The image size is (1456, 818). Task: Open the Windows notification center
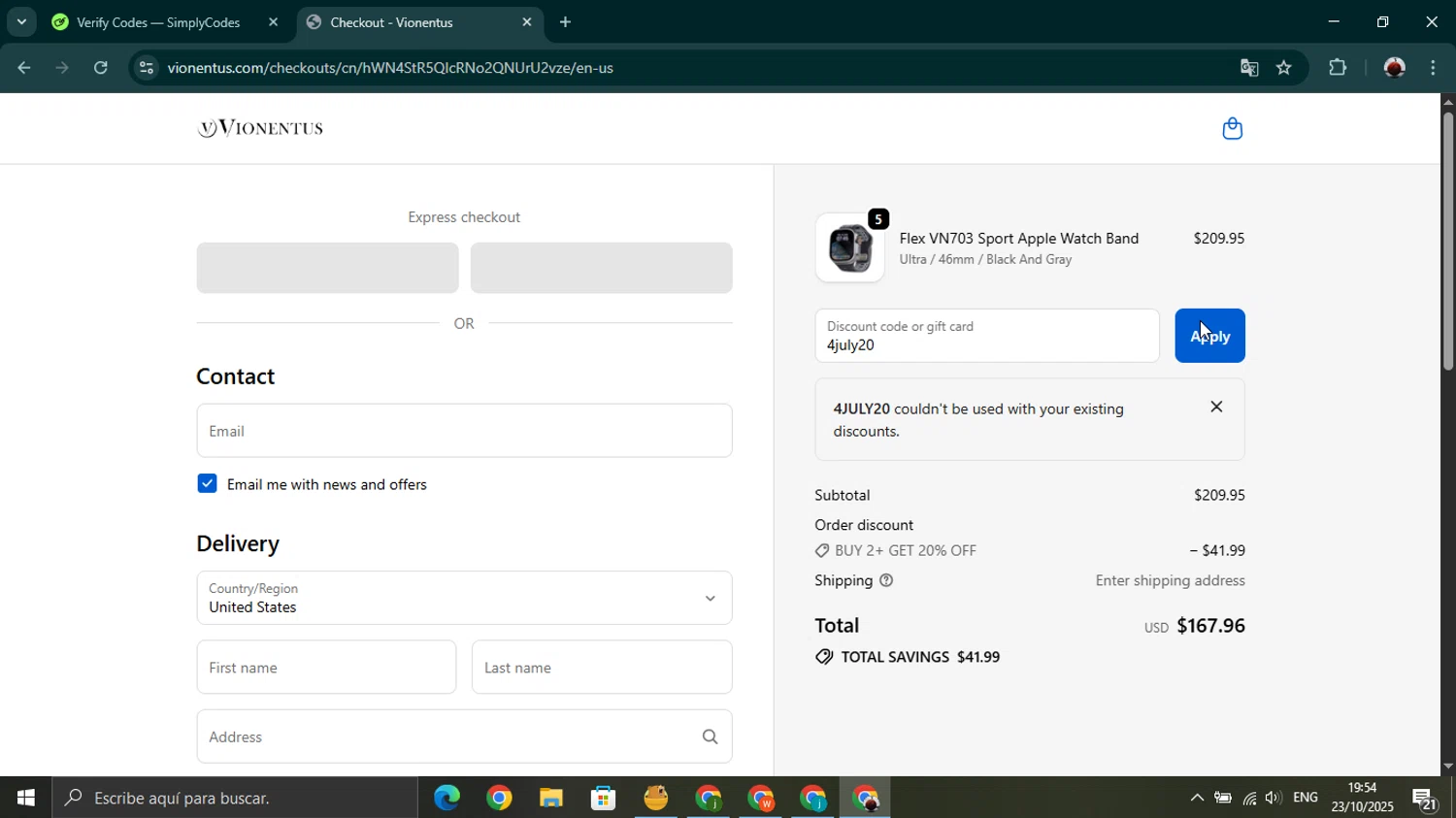(1425, 799)
